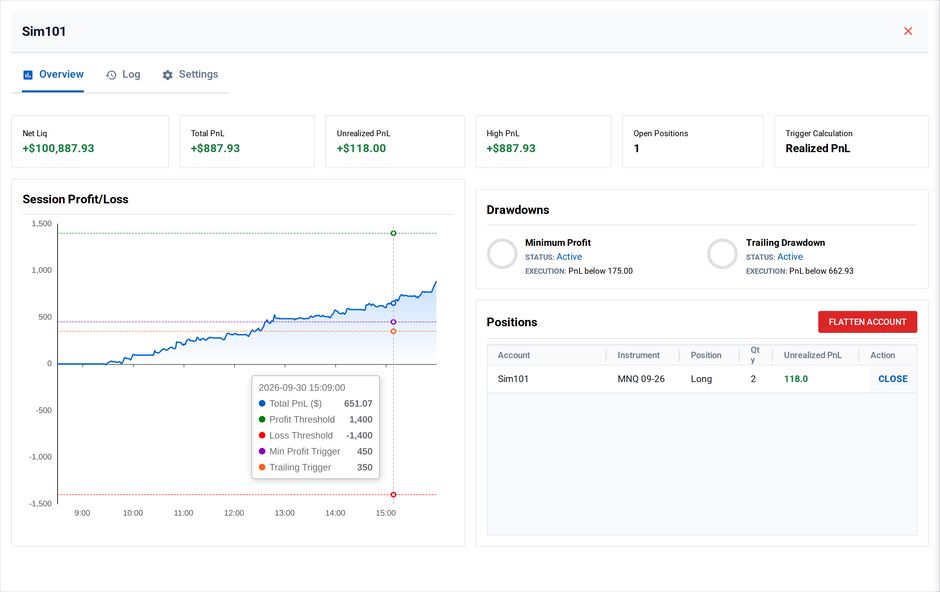Click the Session Profit/Loss chart title
940x592 pixels.
pos(76,200)
